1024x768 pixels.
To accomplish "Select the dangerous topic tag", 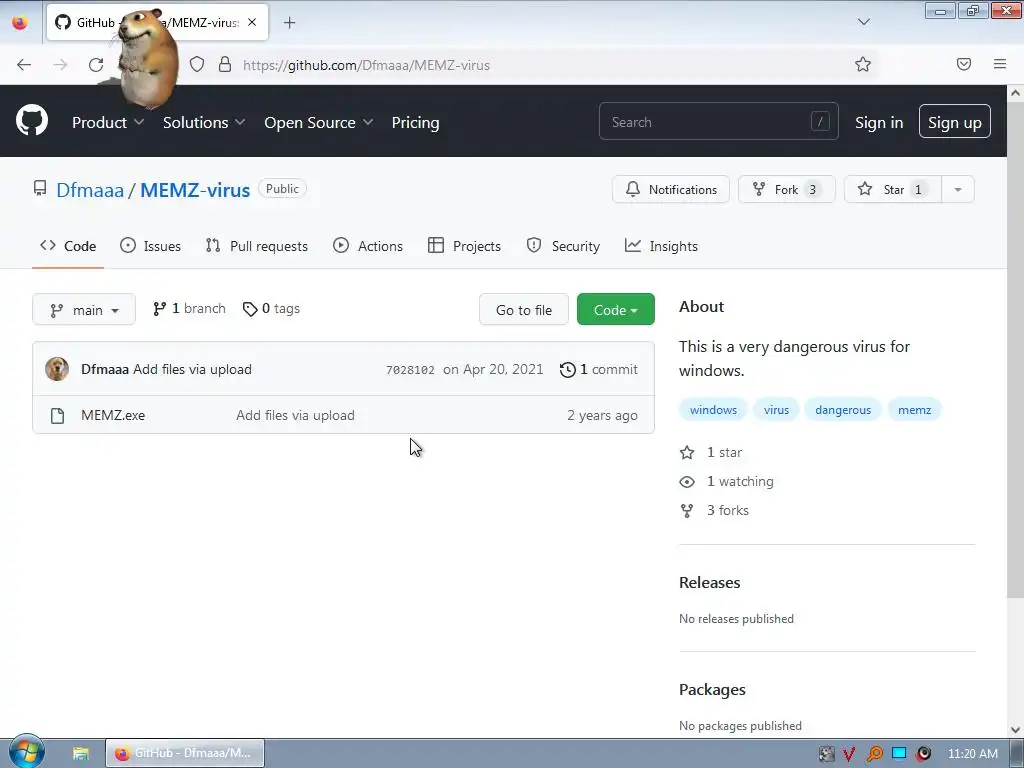I will [x=843, y=410].
